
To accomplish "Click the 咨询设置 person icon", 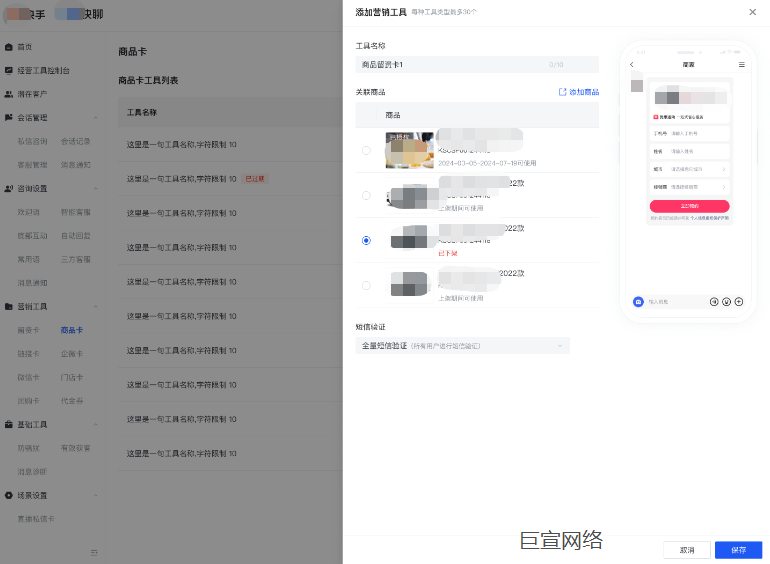I will pyautogui.click(x=8, y=188).
